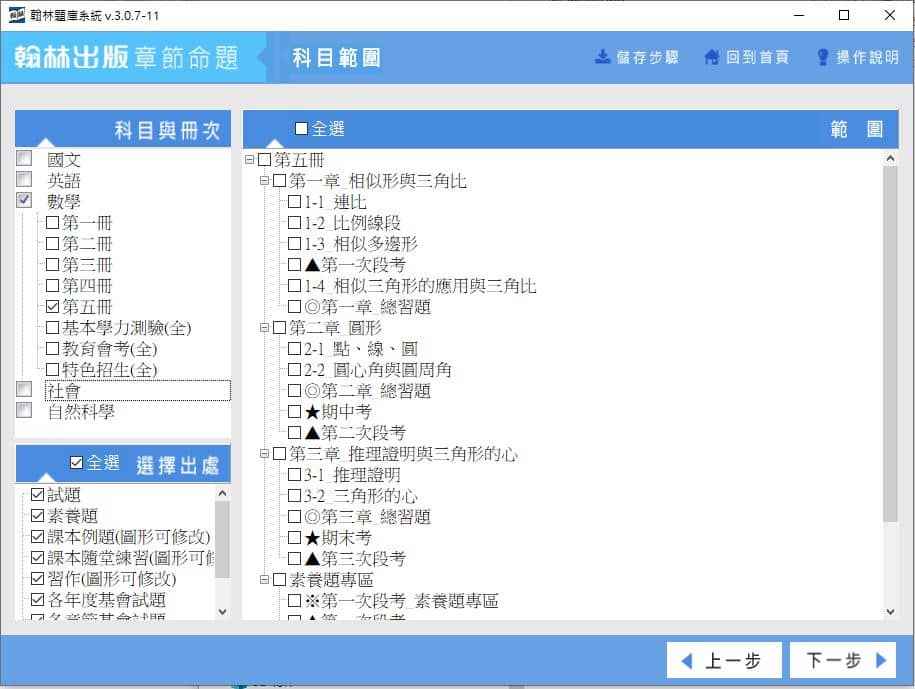This screenshot has width=915, height=689.
Task: Collapse the 第三章 推理證明與三角形的心 node
Action: 264,453
